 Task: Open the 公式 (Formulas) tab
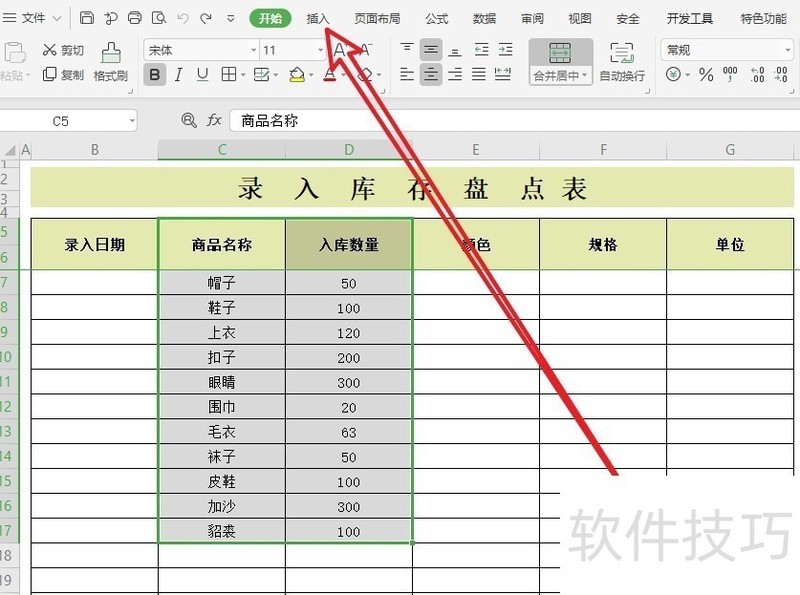(x=437, y=19)
